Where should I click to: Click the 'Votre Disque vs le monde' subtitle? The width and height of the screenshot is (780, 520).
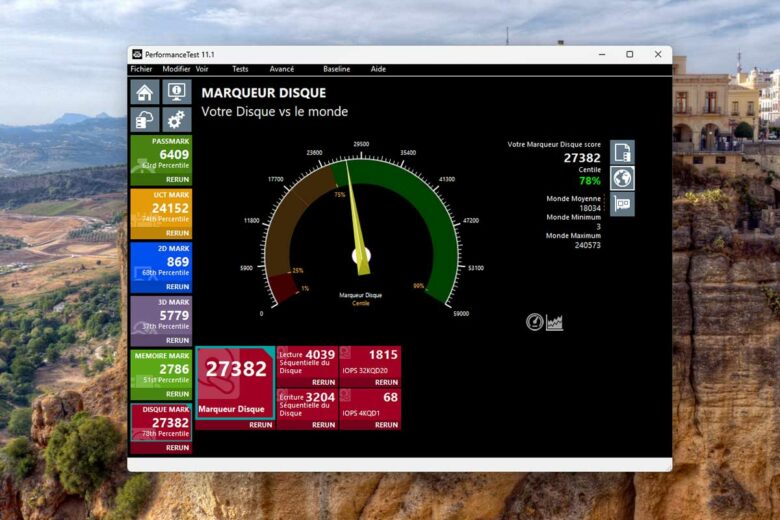275,111
